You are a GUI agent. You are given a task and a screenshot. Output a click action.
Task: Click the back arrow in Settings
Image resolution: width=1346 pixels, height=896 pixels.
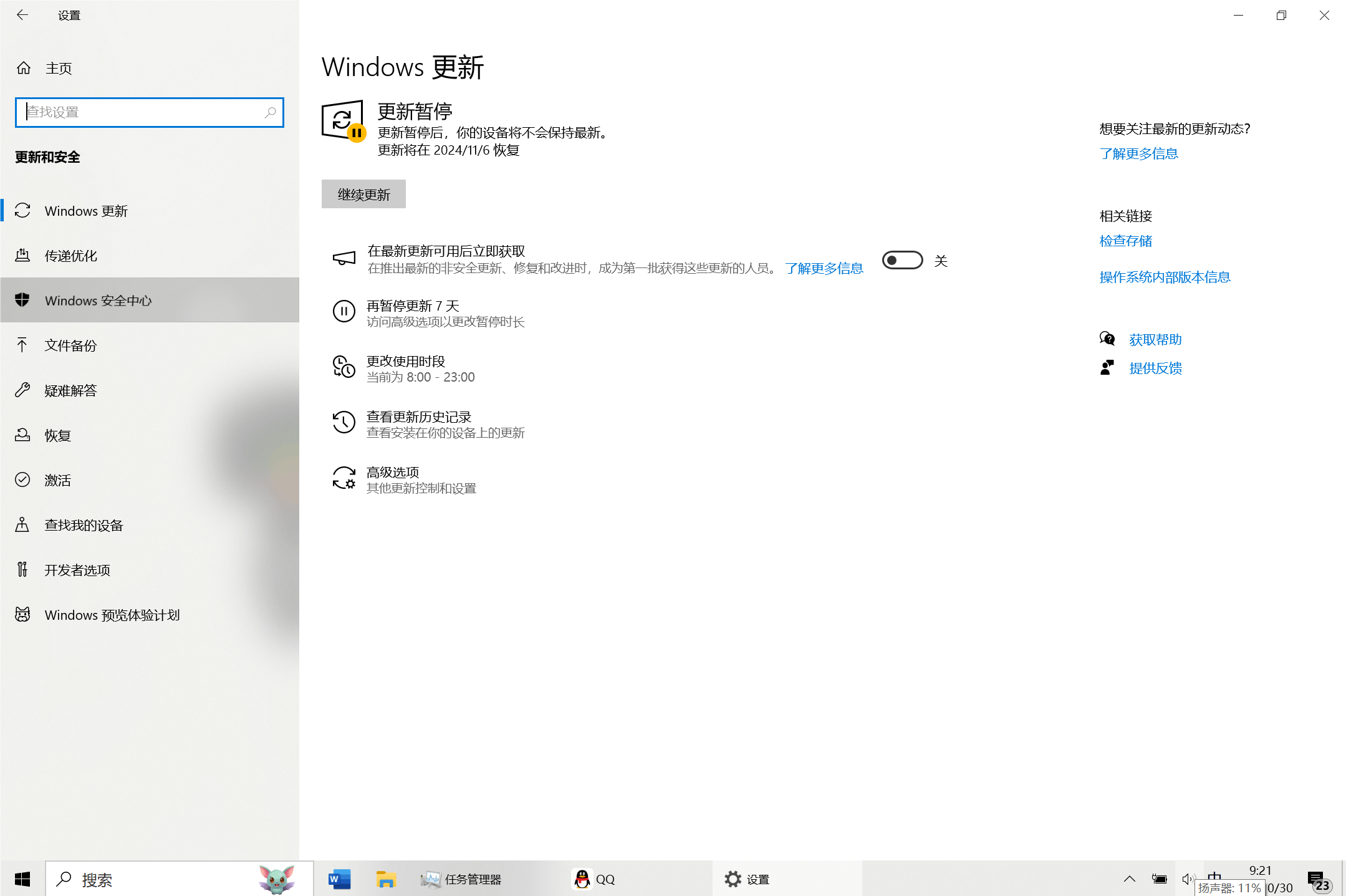22,15
